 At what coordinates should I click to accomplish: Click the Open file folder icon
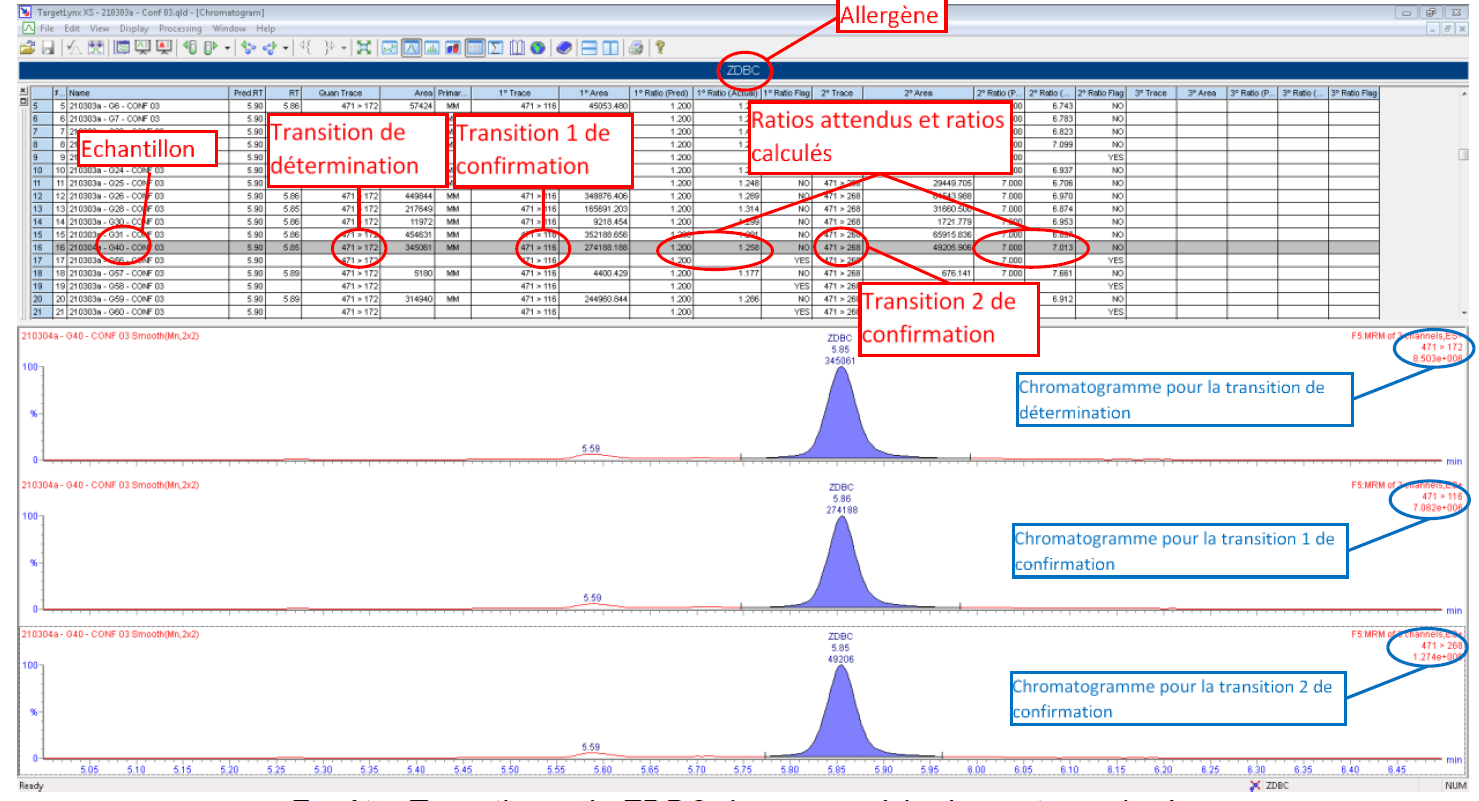pyautogui.click(x=27, y=47)
